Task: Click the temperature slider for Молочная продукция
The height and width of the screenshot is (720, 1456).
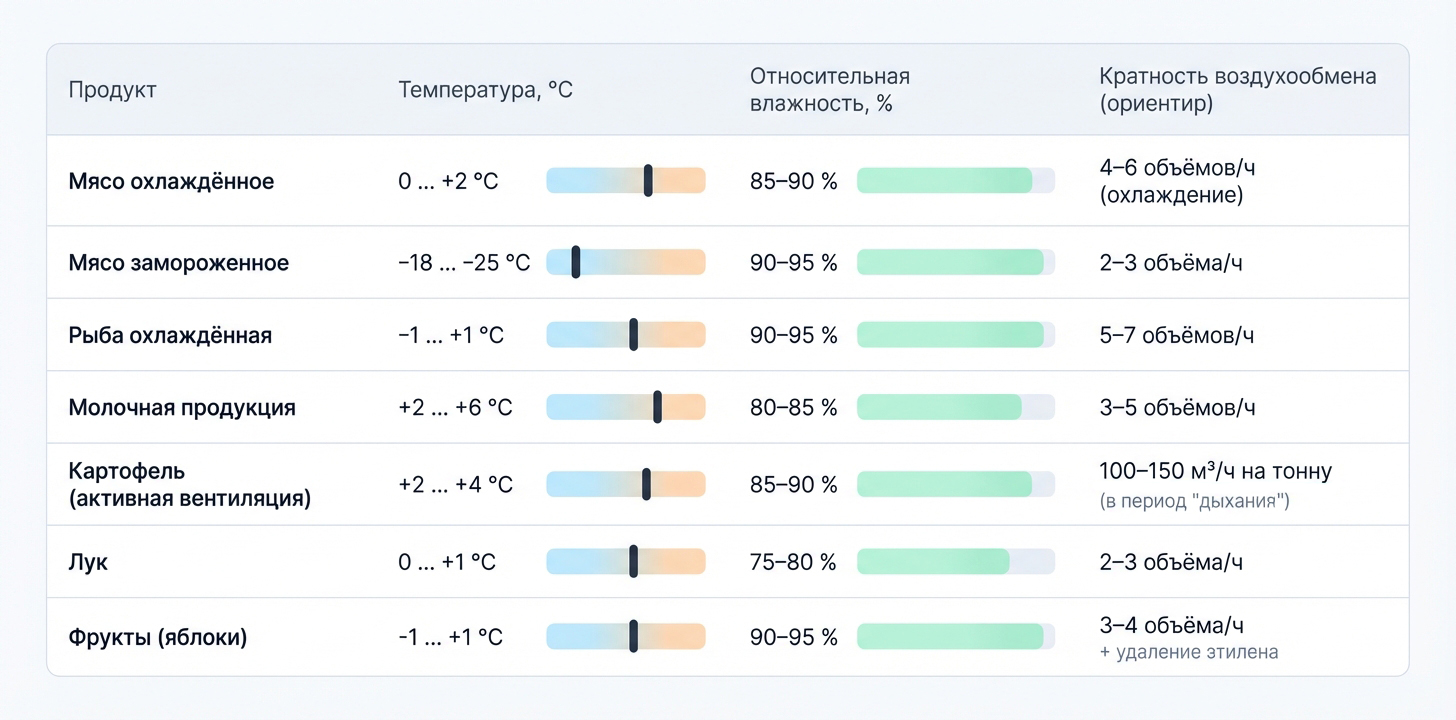Action: (626, 407)
